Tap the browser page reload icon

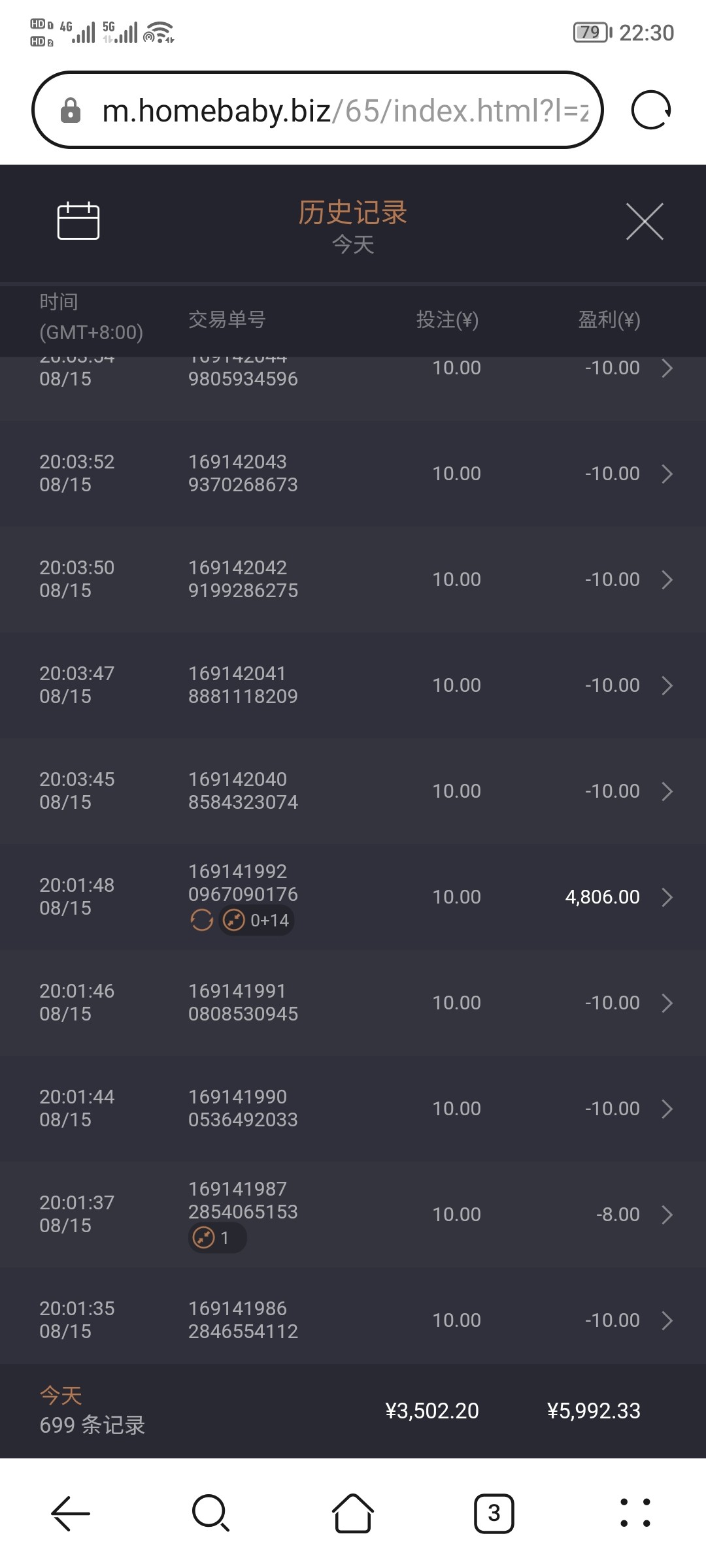(651, 110)
